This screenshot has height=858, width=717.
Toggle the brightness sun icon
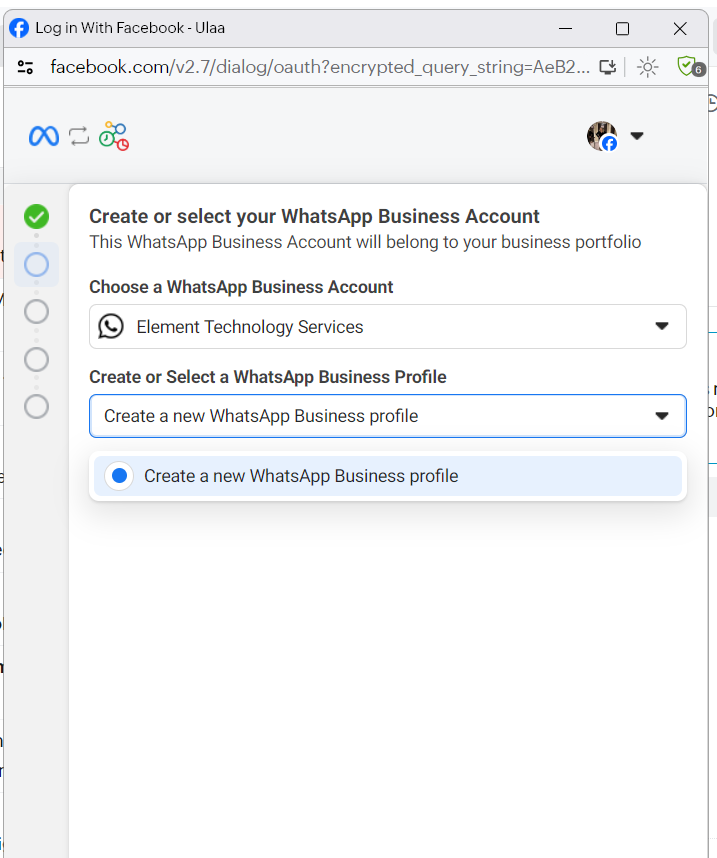[647, 67]
